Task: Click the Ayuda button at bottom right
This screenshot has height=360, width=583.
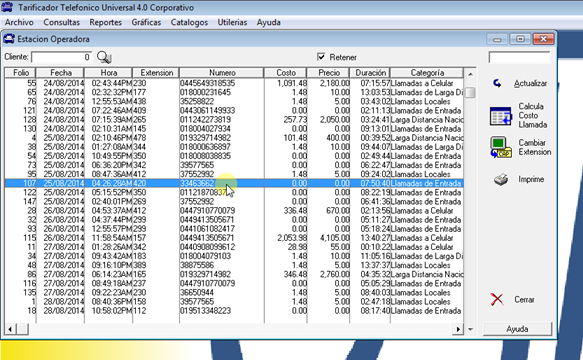Action: pyautogui.click(x=517, y=329)
